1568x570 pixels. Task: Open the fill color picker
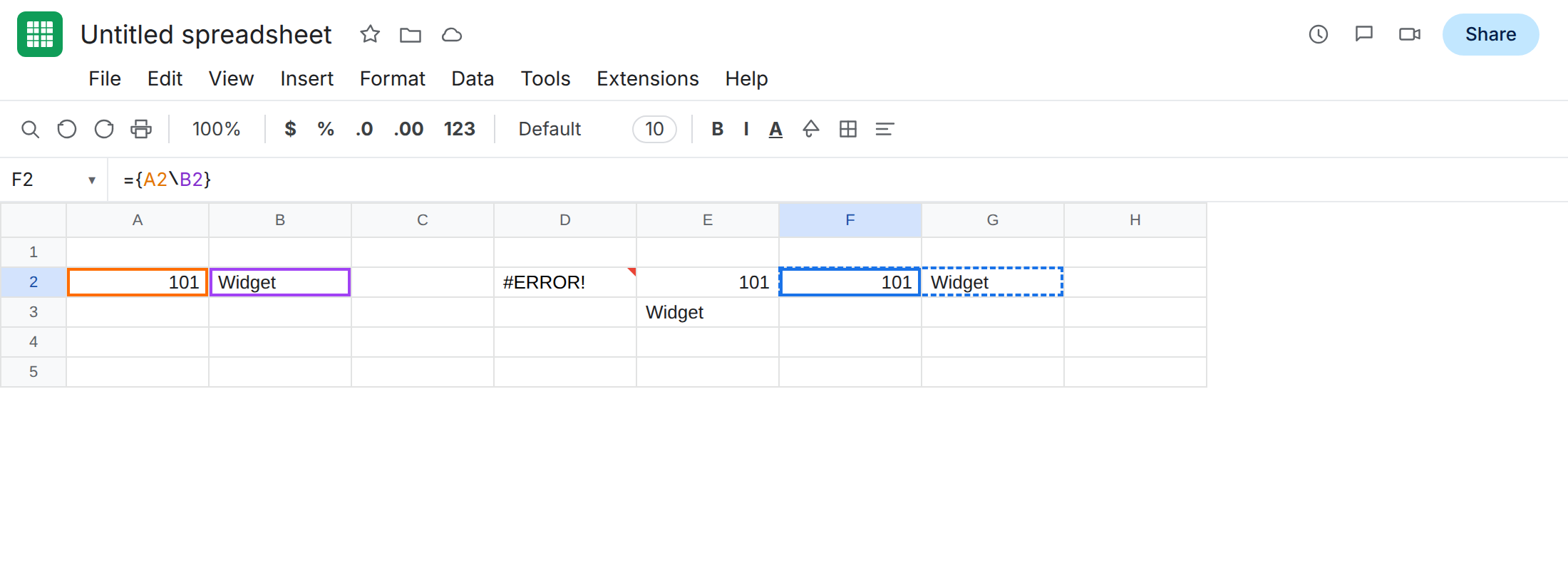(811, 129)
